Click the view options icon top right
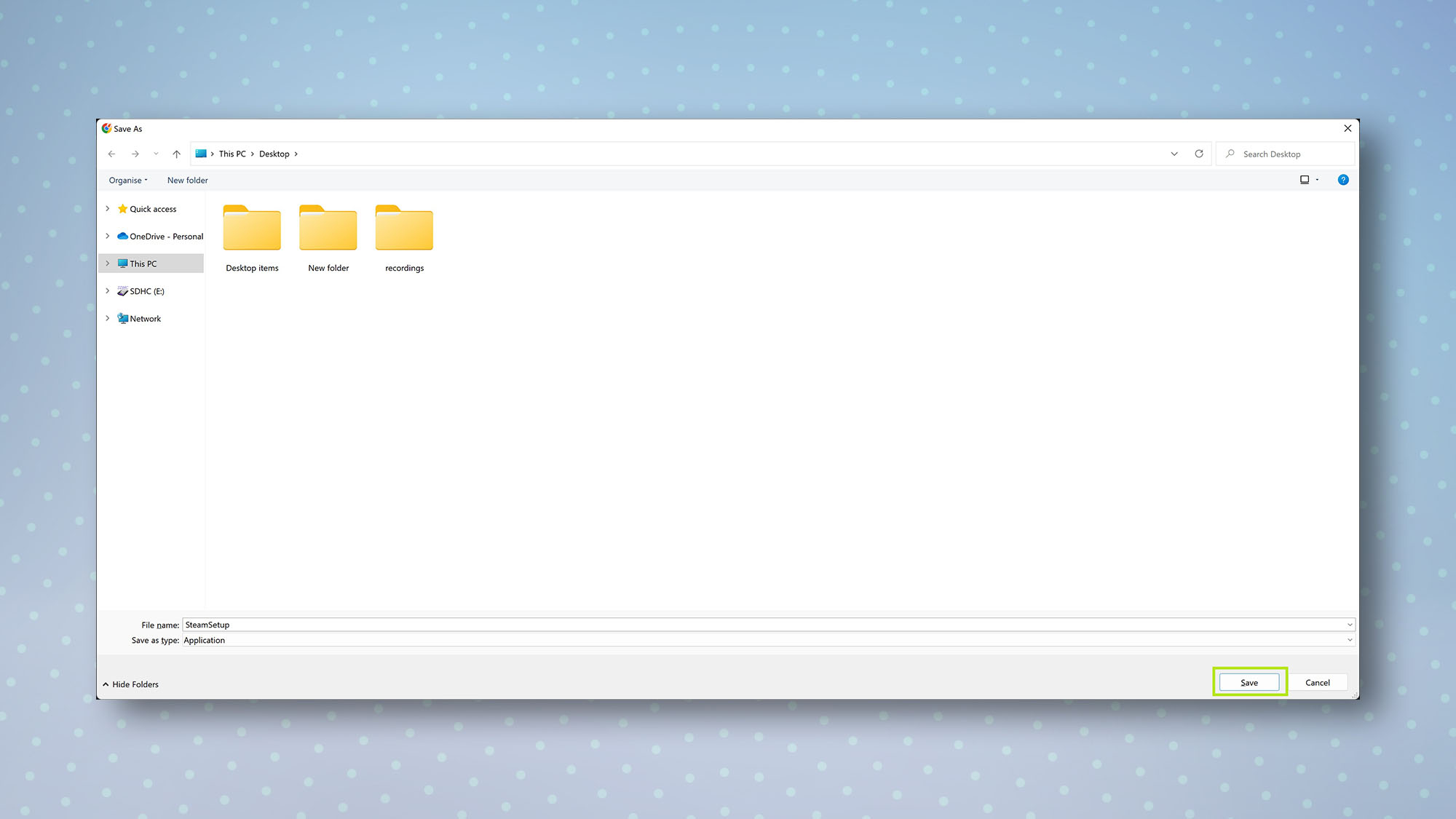The image size is (1456, 819). 1305,179
